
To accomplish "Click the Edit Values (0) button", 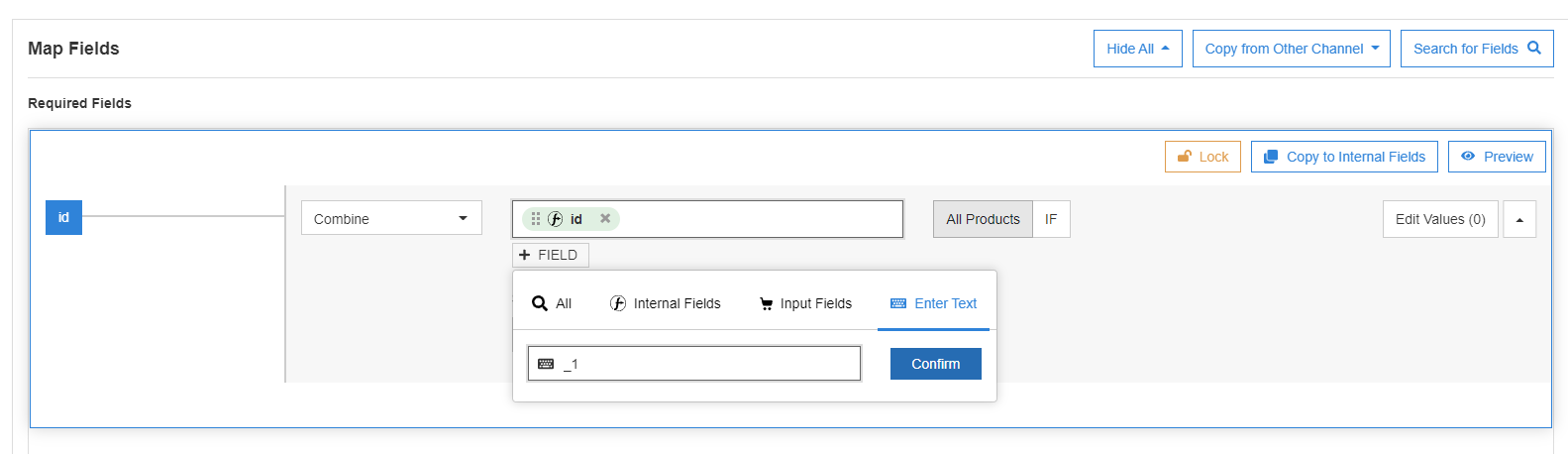I will click(x=1439, y=219).
